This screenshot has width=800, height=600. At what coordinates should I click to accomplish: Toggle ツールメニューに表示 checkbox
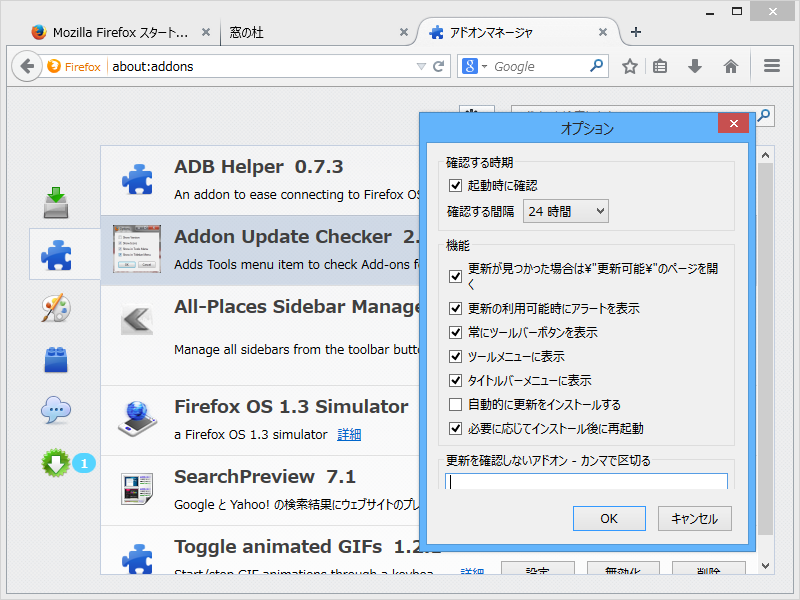(455, 357)
